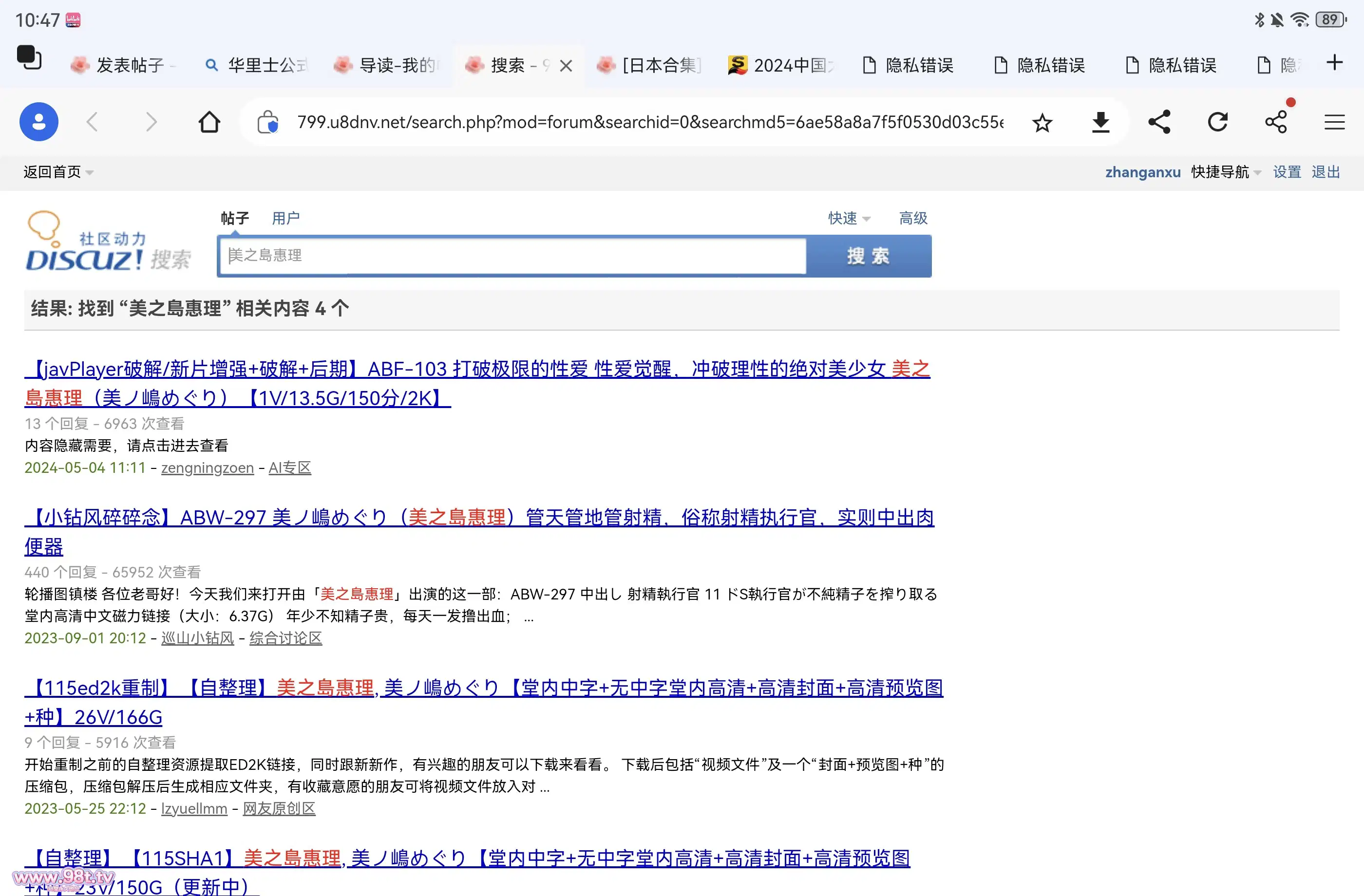Tap the bilibili notification icon

tap(74, 20)
